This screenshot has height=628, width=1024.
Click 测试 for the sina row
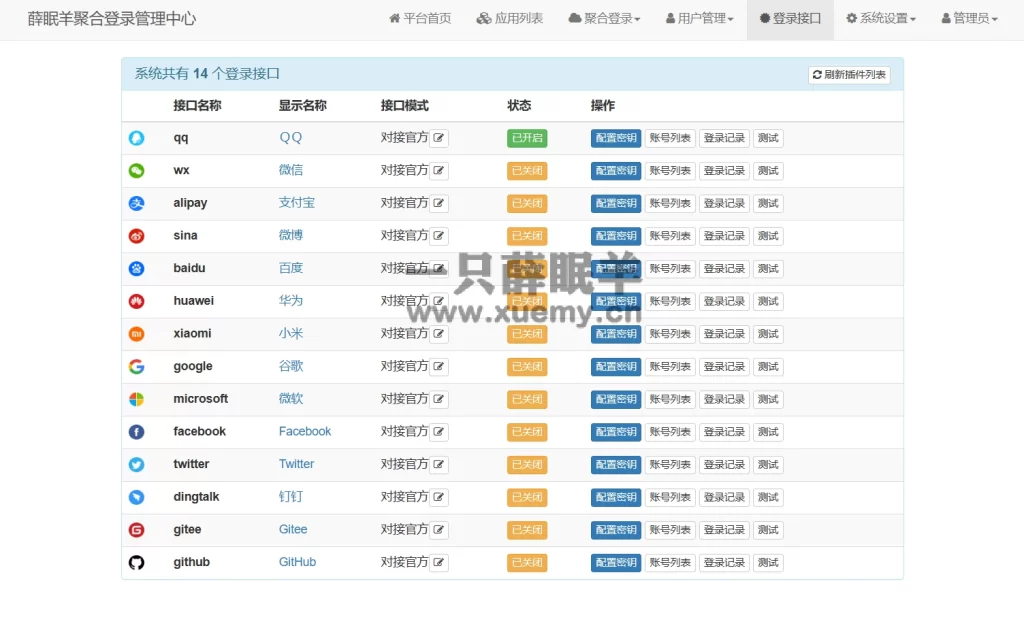click(x=768, y=236)
